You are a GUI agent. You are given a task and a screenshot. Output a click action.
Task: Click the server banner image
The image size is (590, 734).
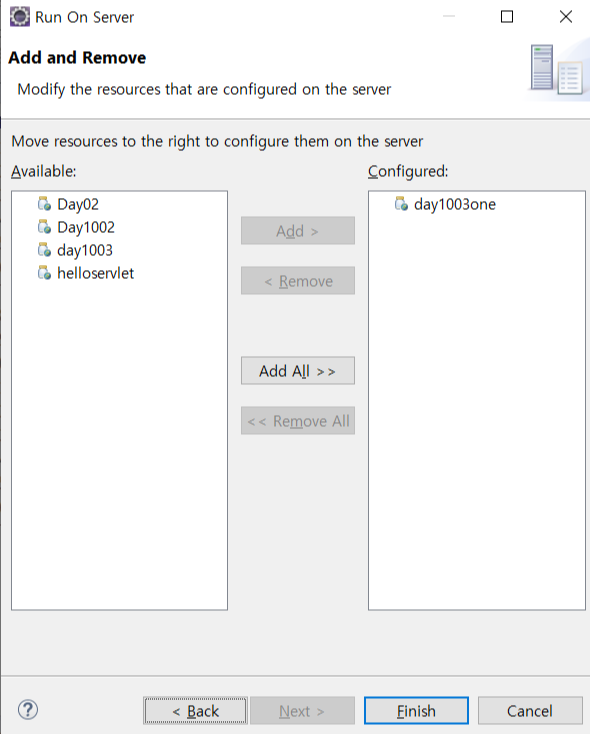[x=557, y=69]
